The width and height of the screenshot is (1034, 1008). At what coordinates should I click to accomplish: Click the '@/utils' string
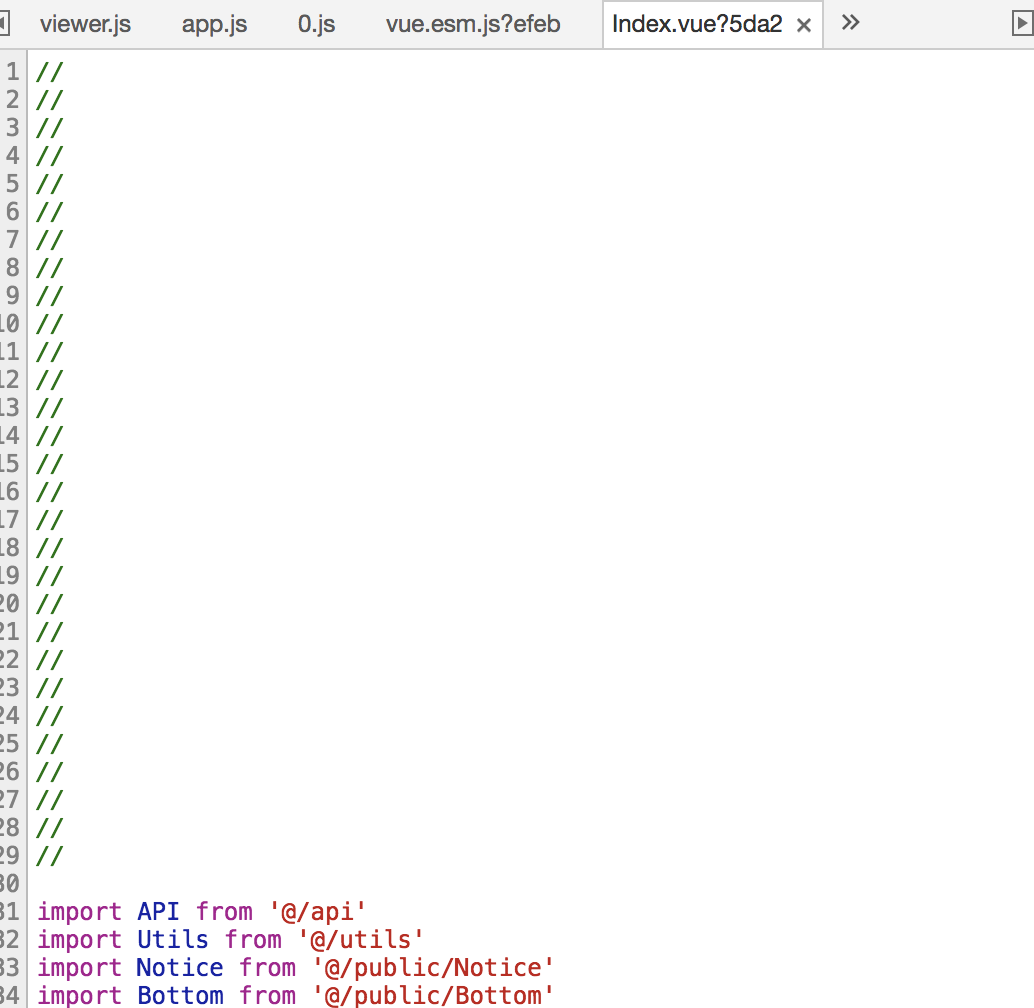click(x=361, y=939)
